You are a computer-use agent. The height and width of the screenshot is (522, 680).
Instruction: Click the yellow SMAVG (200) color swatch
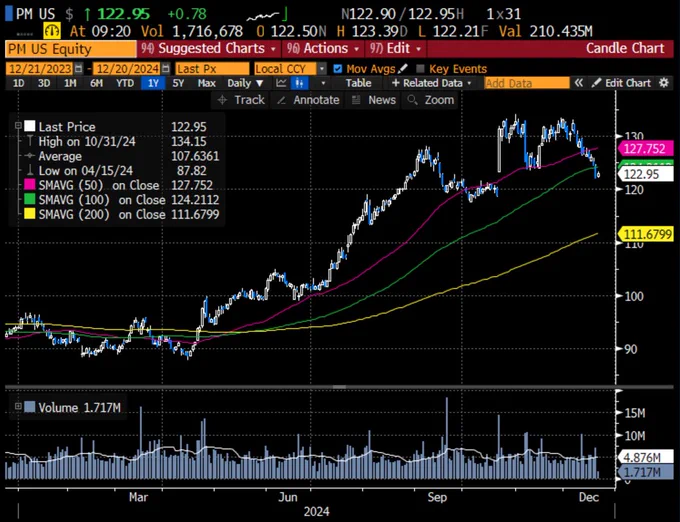(29, 214)
